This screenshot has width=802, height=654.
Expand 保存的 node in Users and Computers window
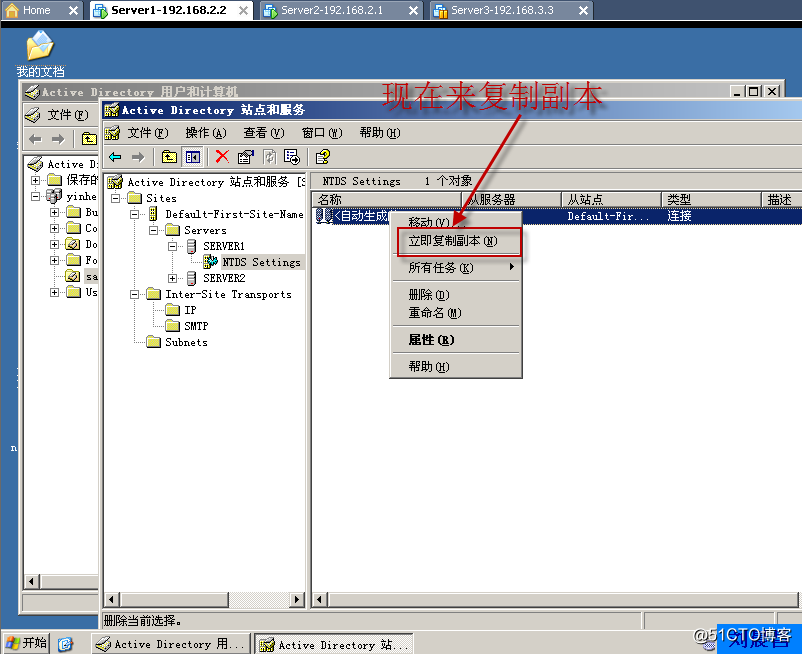click(35, 180)
